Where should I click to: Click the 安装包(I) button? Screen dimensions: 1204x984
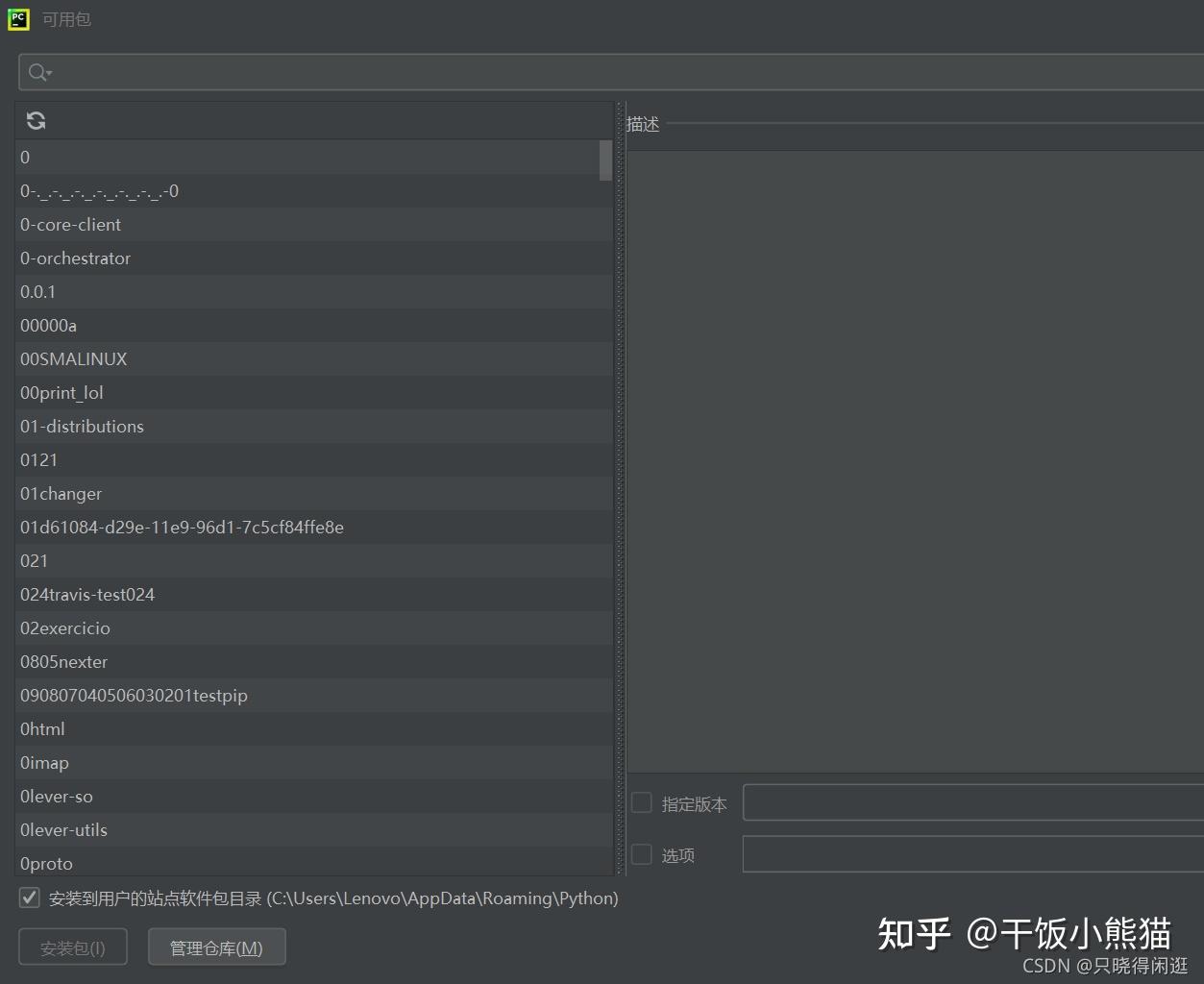72,947
